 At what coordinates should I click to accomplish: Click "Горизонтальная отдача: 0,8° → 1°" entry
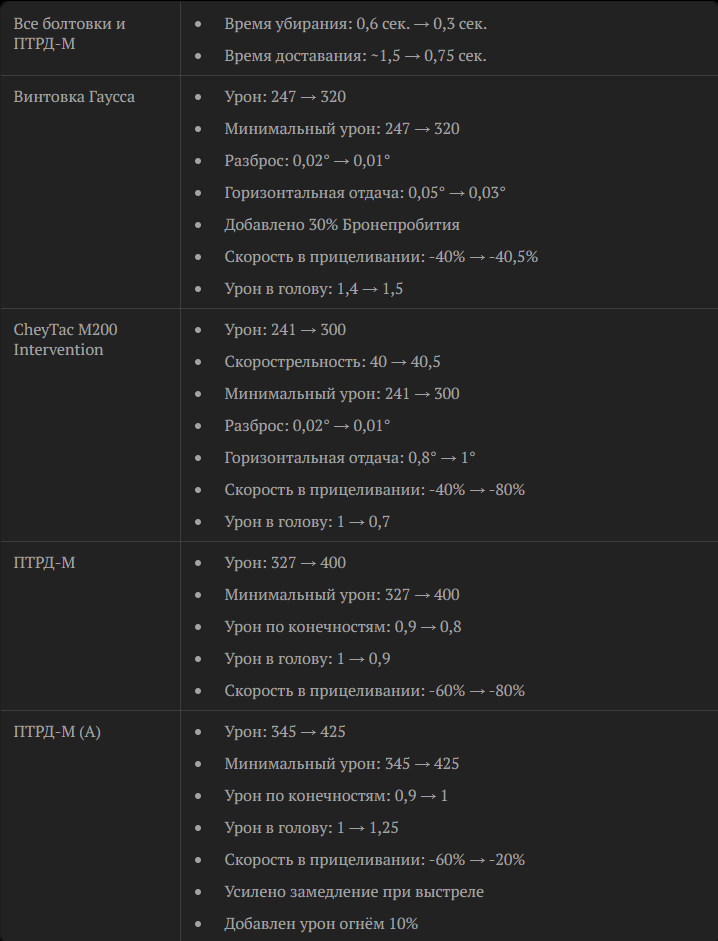350,458
